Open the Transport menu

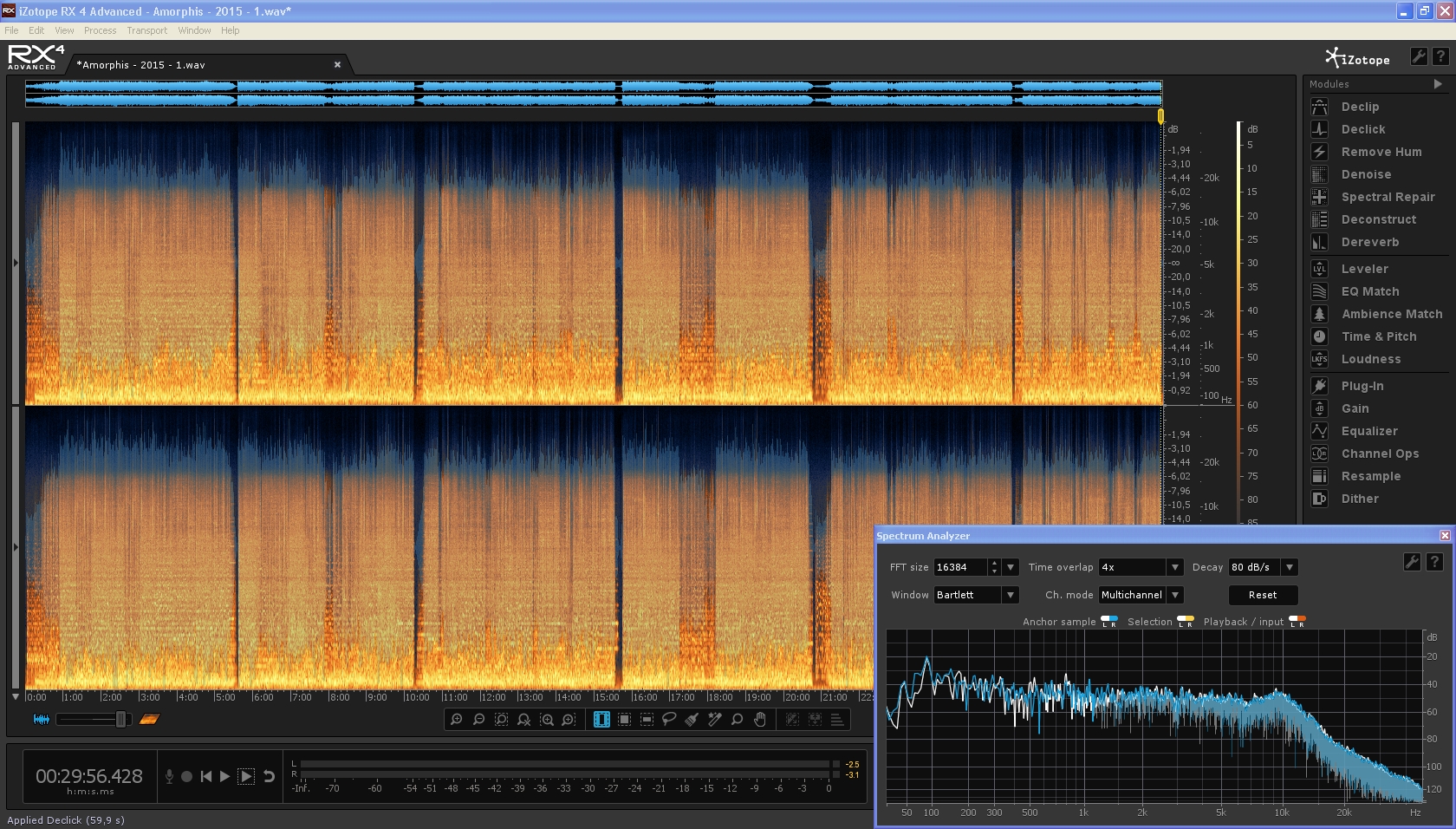[x=147, y=30]
